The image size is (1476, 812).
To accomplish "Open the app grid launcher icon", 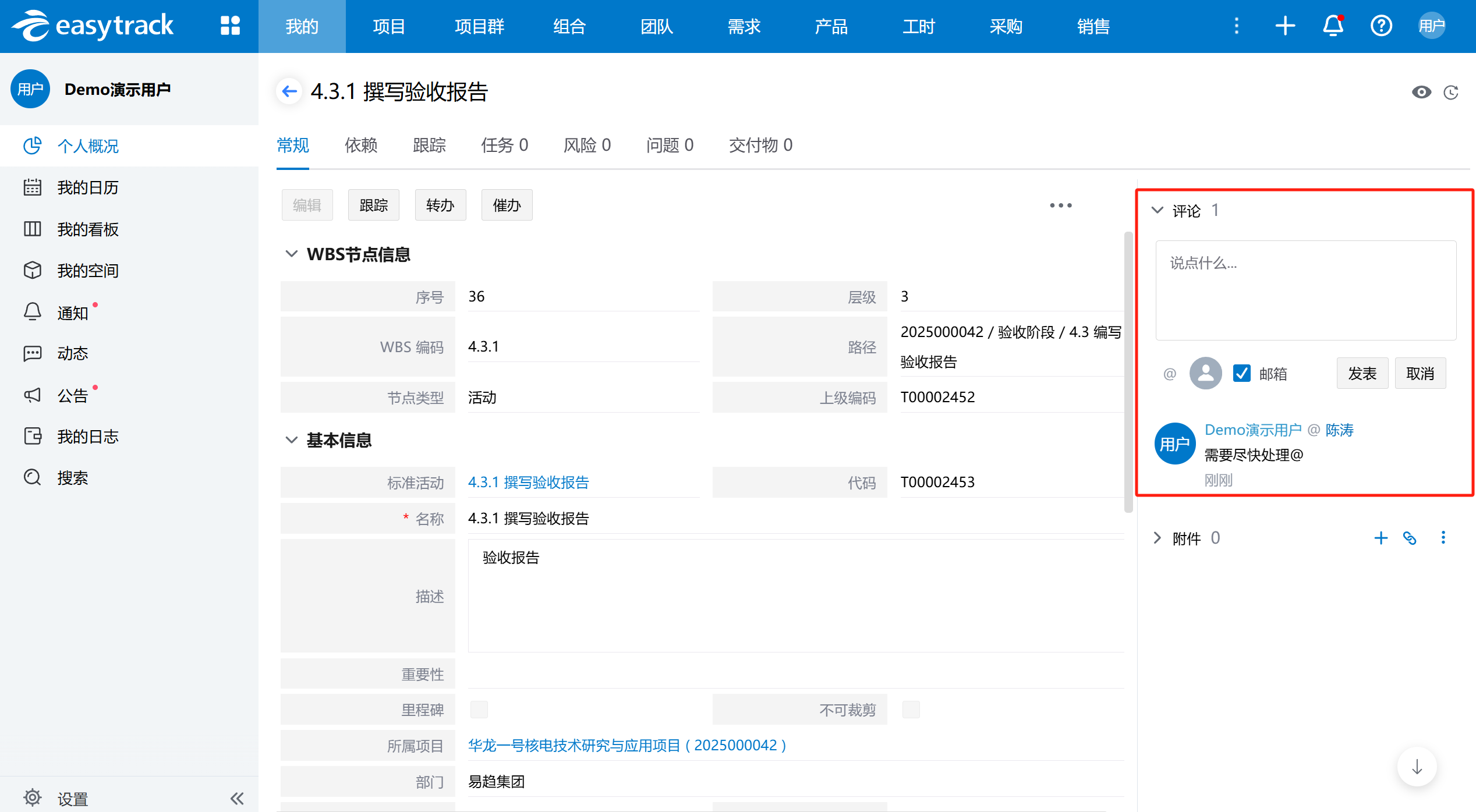I will [x=230, y=26].
